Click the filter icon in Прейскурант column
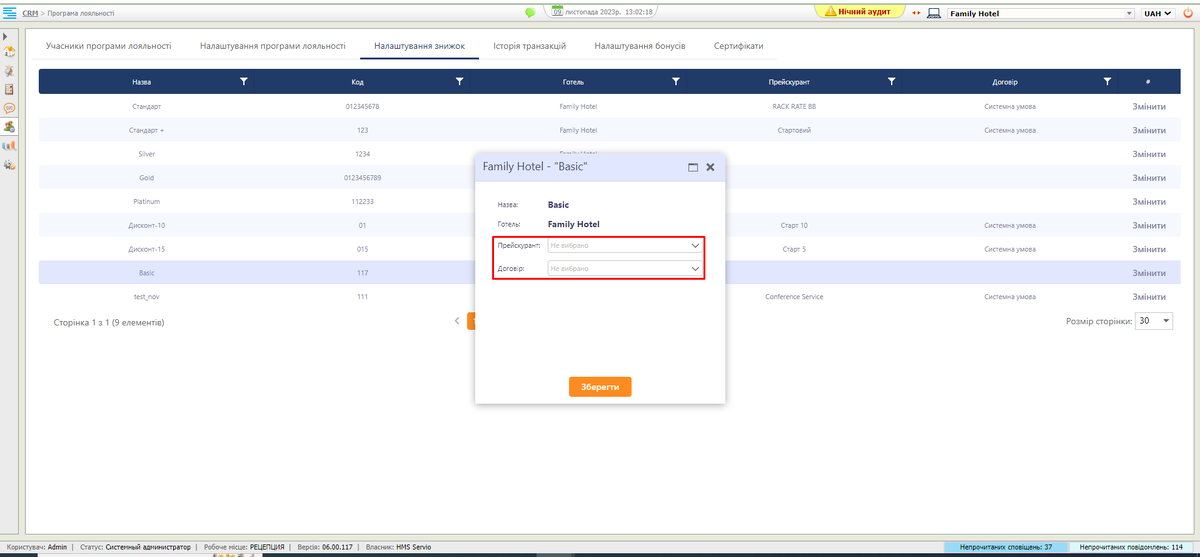This screenshot has height=557, width=1200. pyautogui.click(x=891, y=81)
